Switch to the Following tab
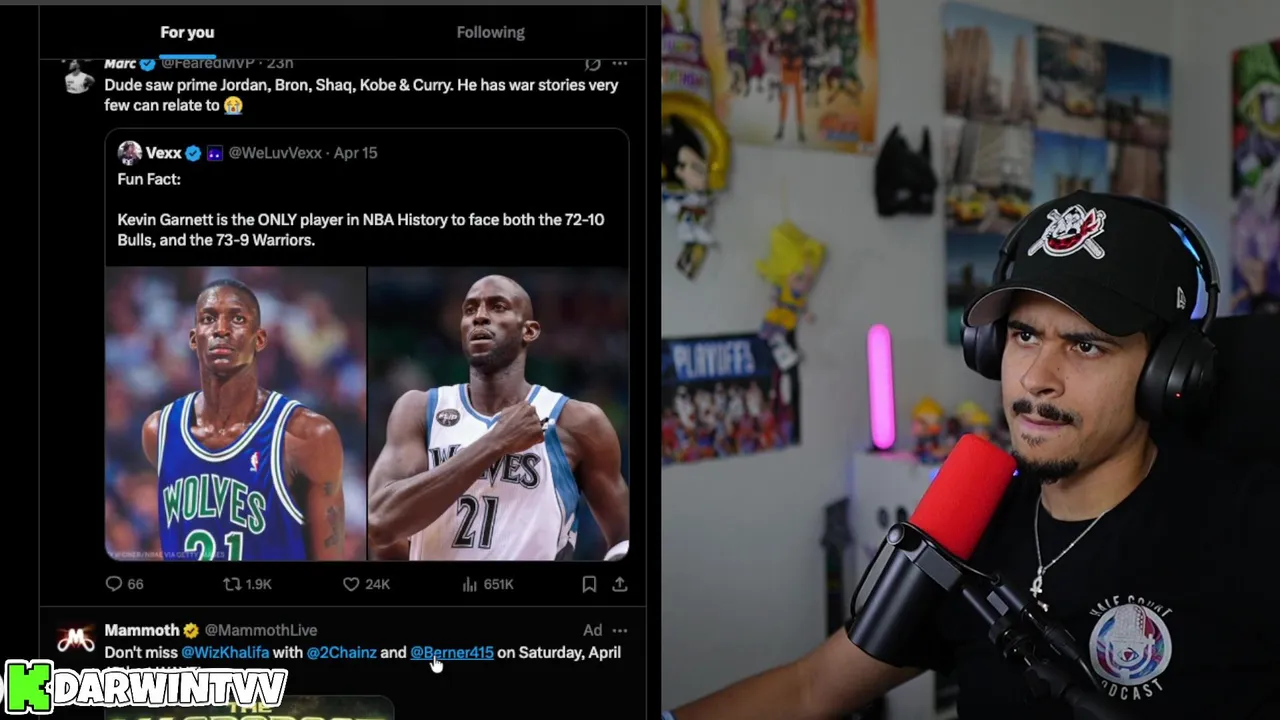 tap(490, 32)
